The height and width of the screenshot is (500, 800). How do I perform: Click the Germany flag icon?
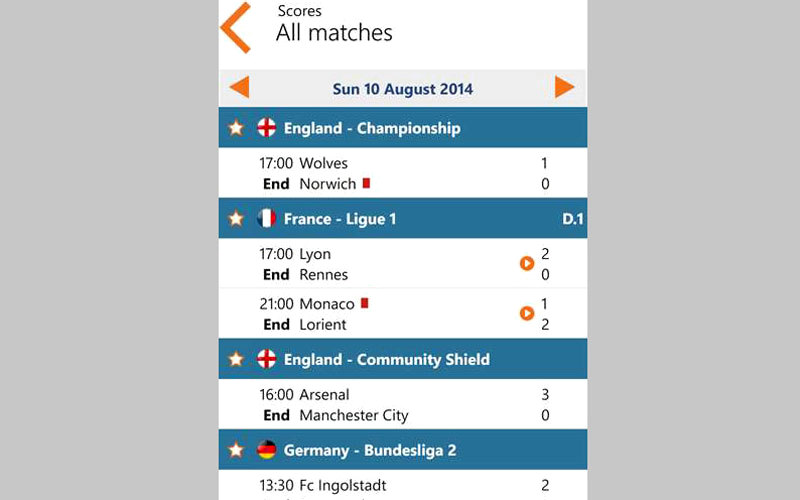coord(267,450)
